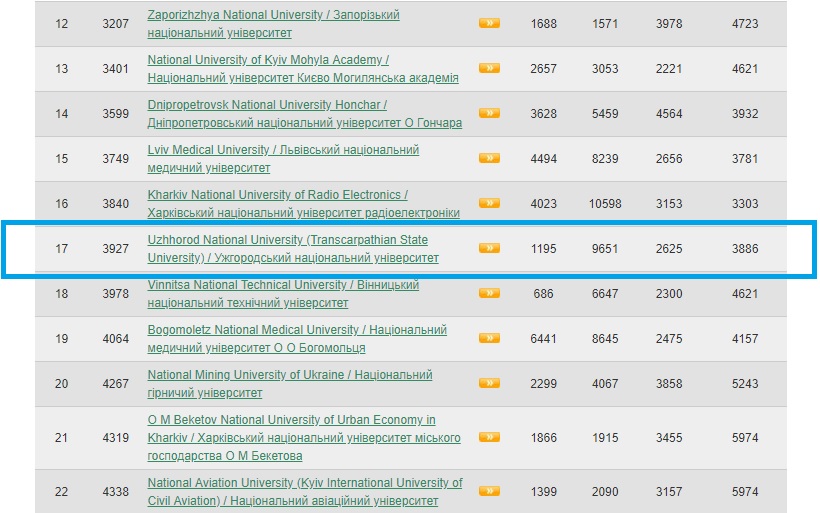The height and width of the screenshot is (513, 820).
Task: Select value 4723 in Zaporizhzhya row
Action: click(745, 24)
